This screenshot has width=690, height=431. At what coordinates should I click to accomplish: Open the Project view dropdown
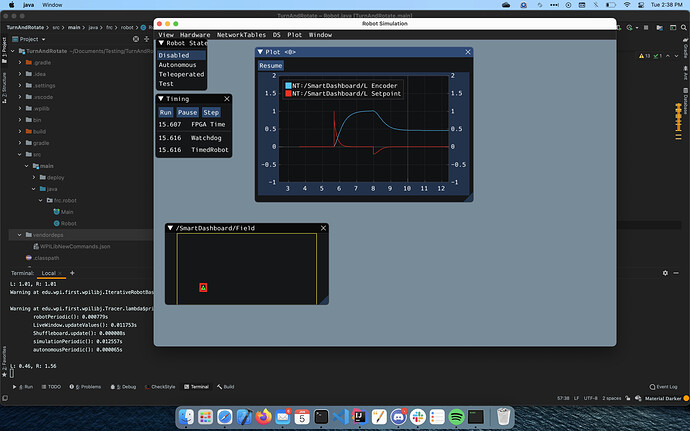point(29,39)
